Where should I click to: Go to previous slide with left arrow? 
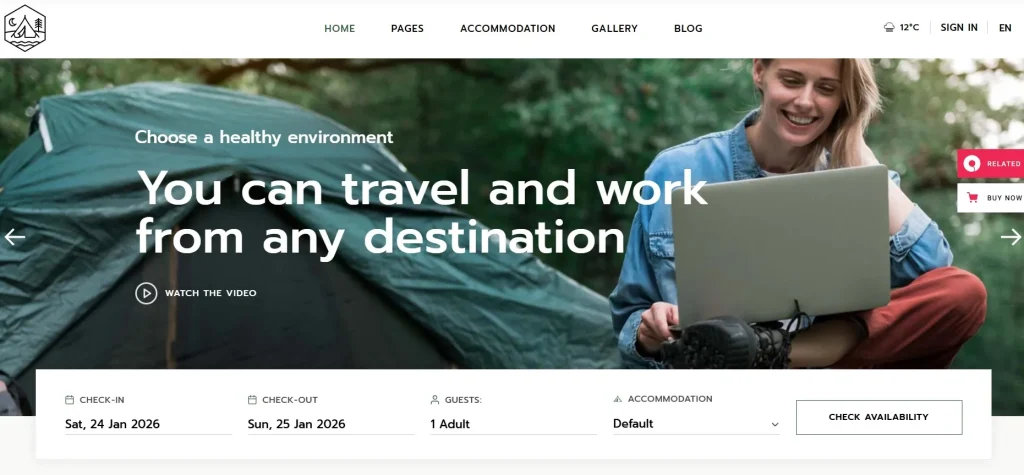pyautogui.click(x=14, y=237)
